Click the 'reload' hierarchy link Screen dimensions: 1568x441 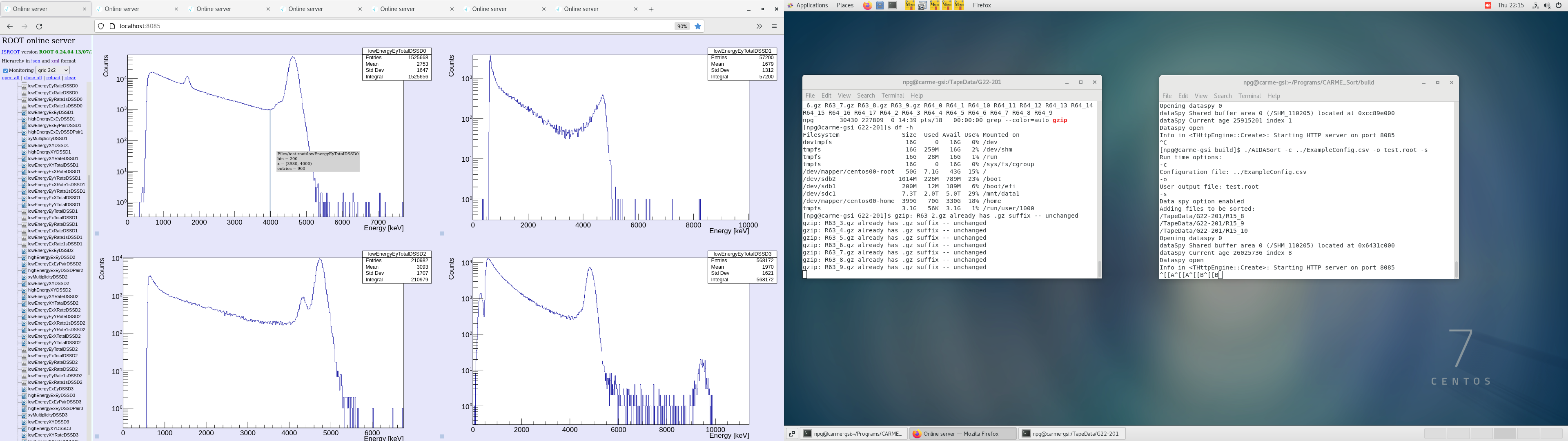[x=53, y=78]
